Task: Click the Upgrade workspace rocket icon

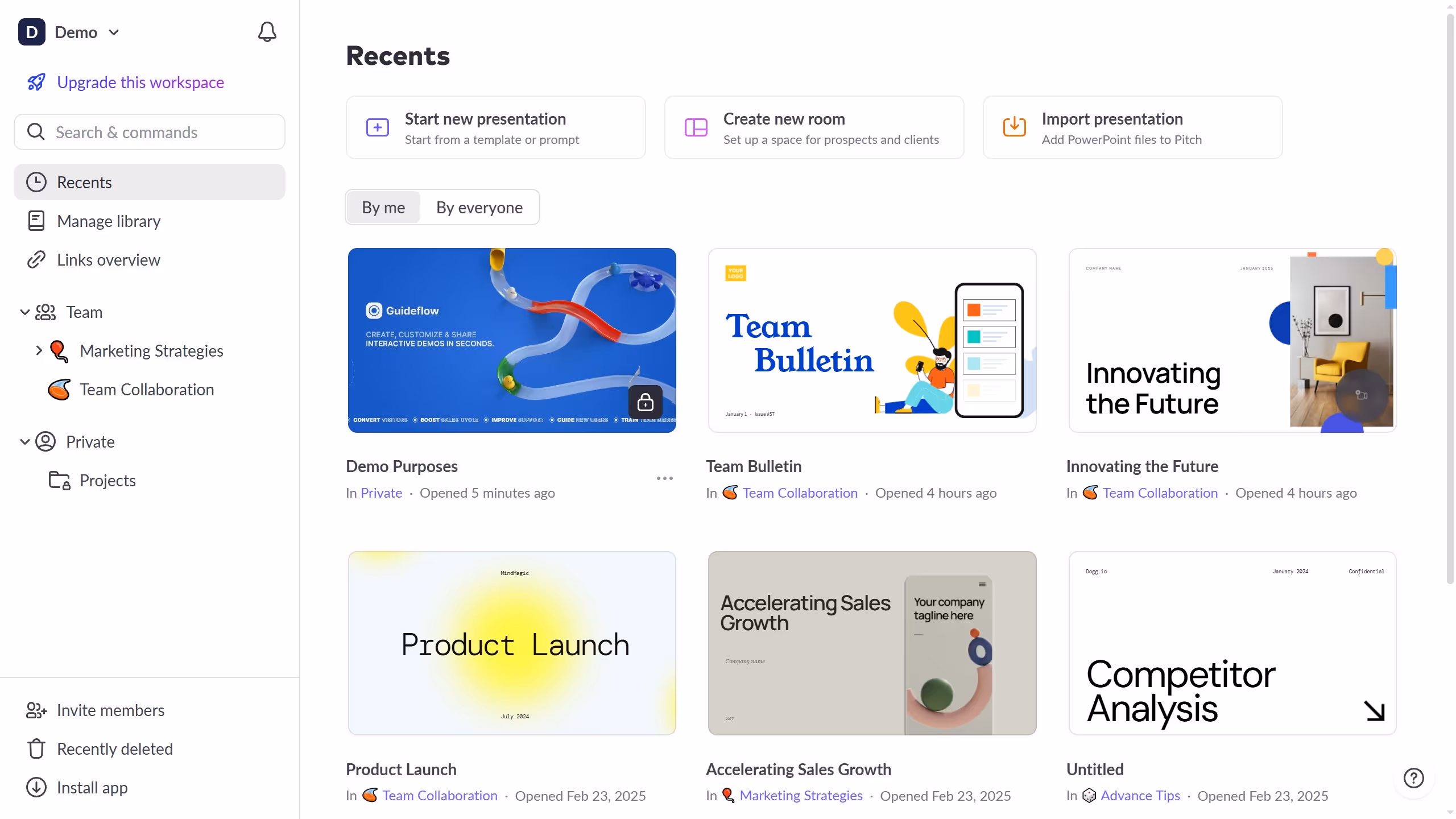Action: tap(36, 82)
